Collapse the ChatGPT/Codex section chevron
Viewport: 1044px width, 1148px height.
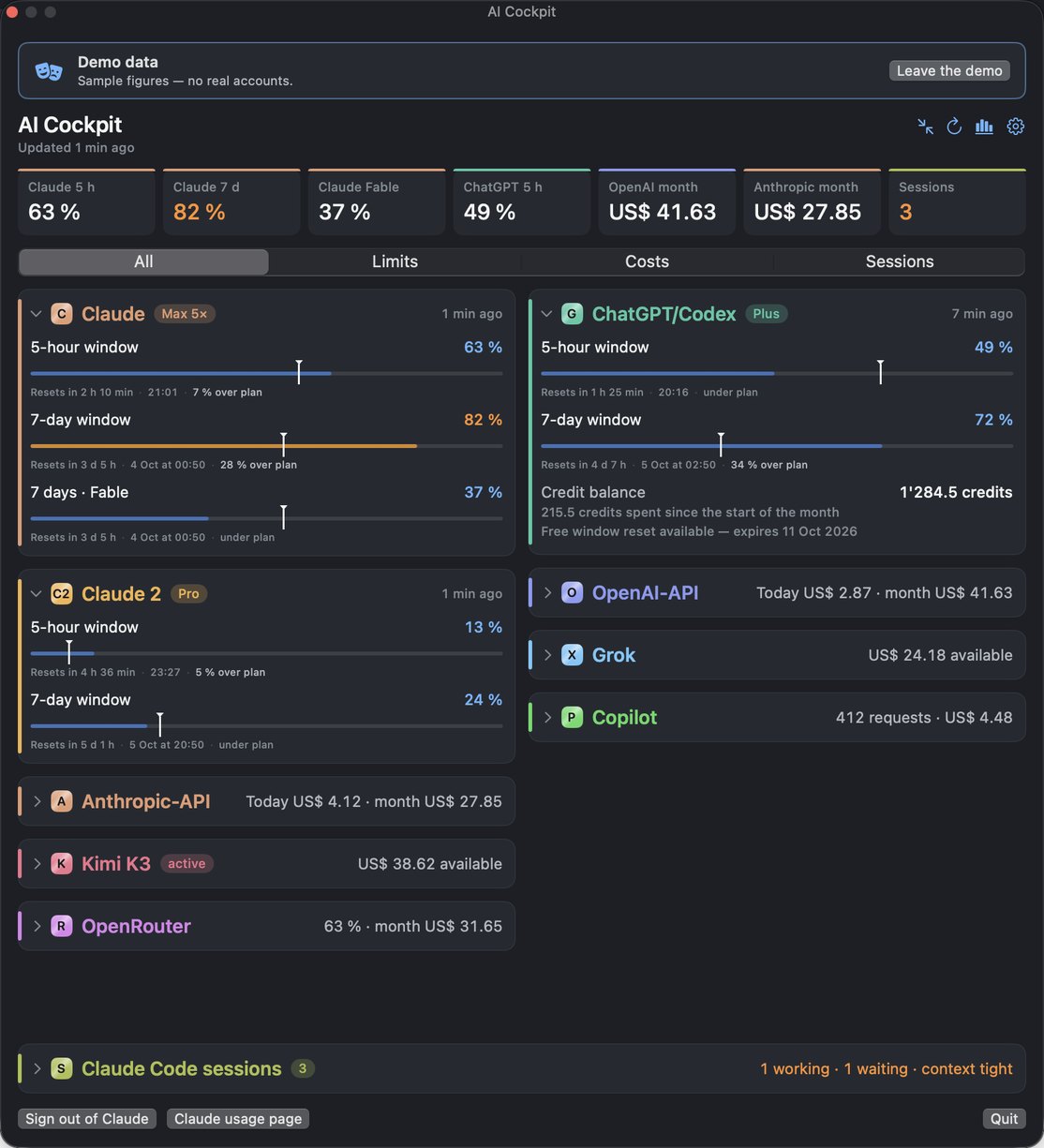[x=547, y=314]
